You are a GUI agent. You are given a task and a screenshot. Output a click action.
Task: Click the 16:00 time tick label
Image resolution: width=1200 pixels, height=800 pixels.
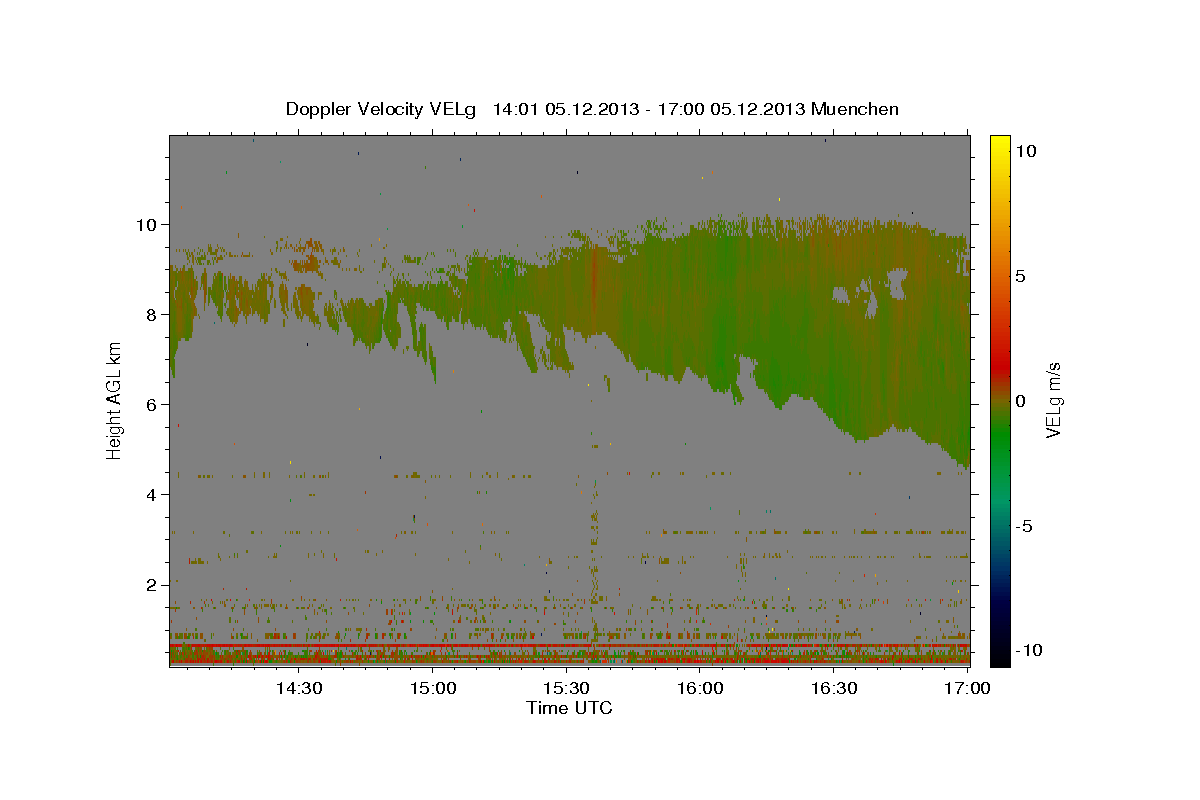[x=700, y=688]
